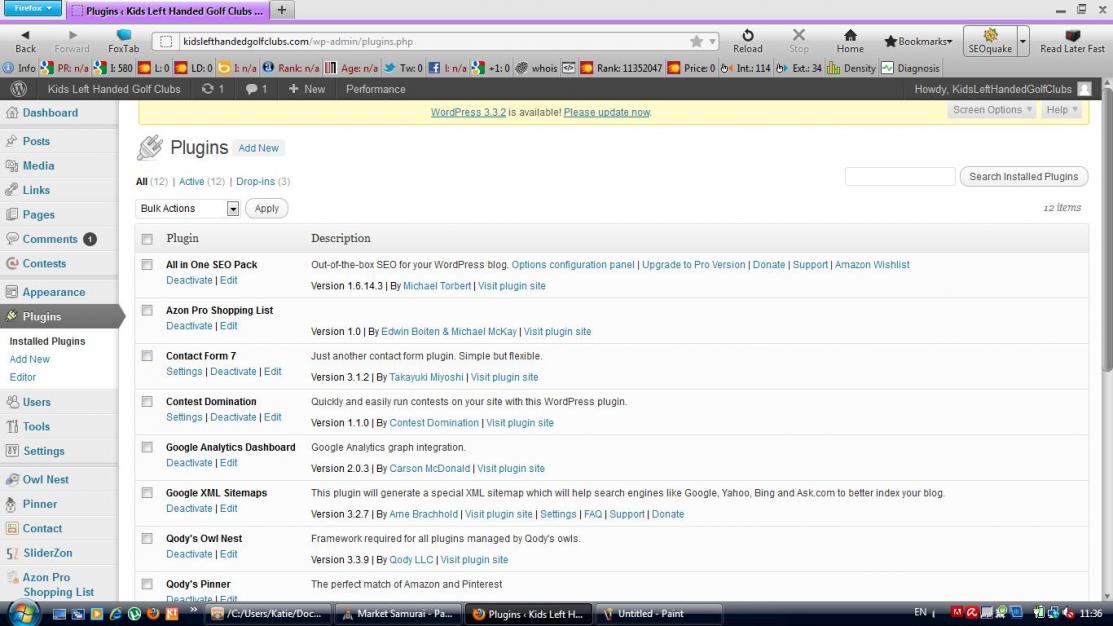Click the updates refresh icon in admin bar
The width and height of the screenshot is (1113, 626).
[x=207, y=89]
